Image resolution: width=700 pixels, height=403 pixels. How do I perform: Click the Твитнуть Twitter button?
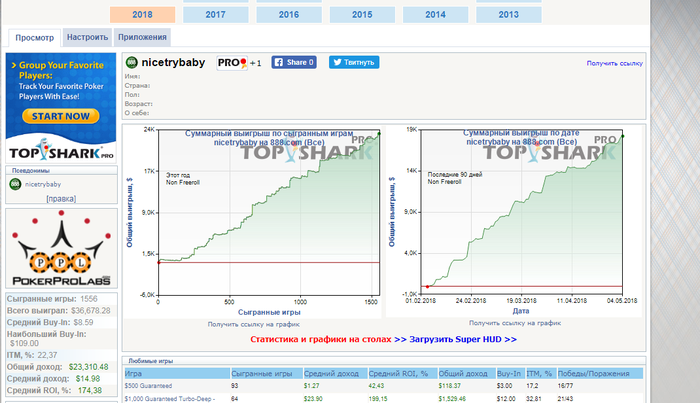click(x=354, y=62)
